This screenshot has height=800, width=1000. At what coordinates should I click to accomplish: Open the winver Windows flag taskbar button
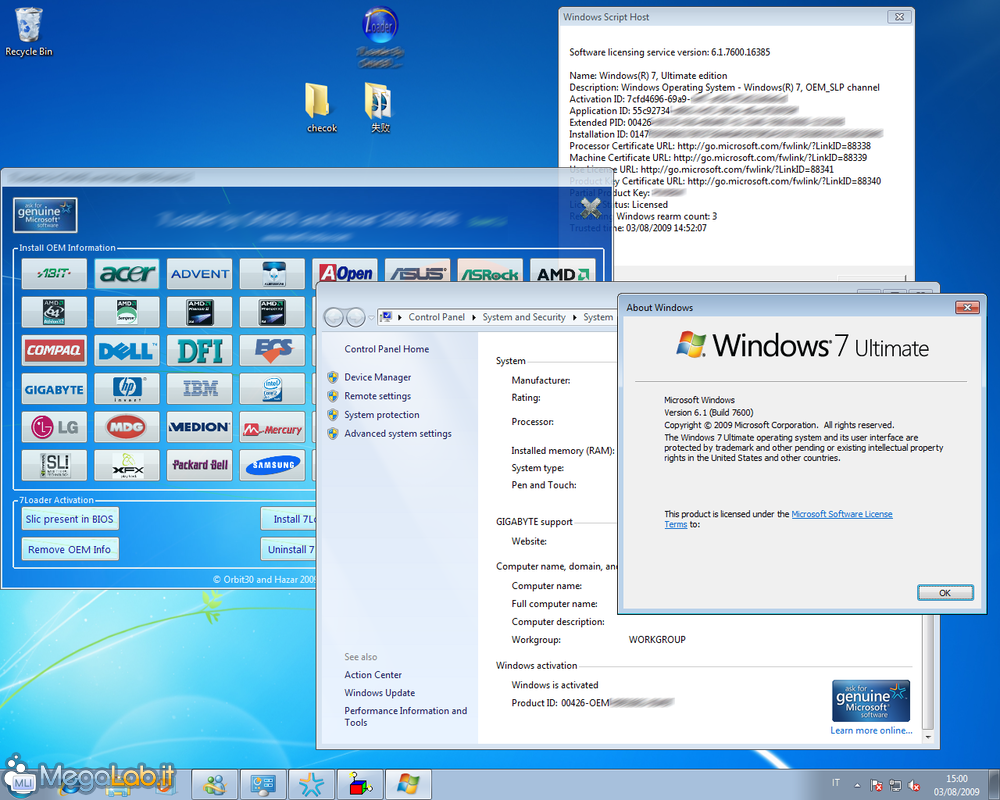[408, 784]
